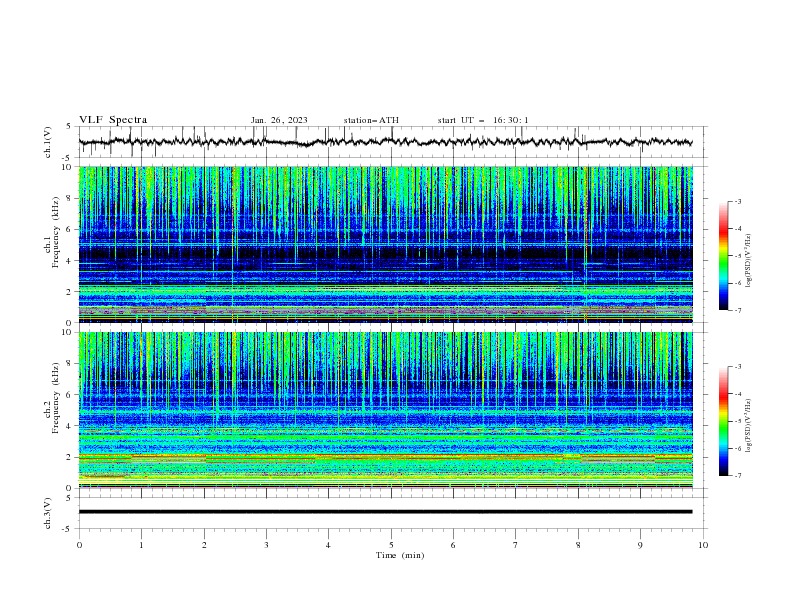Click the "-7" label on the ch.2 colorbar

point(737,475)
